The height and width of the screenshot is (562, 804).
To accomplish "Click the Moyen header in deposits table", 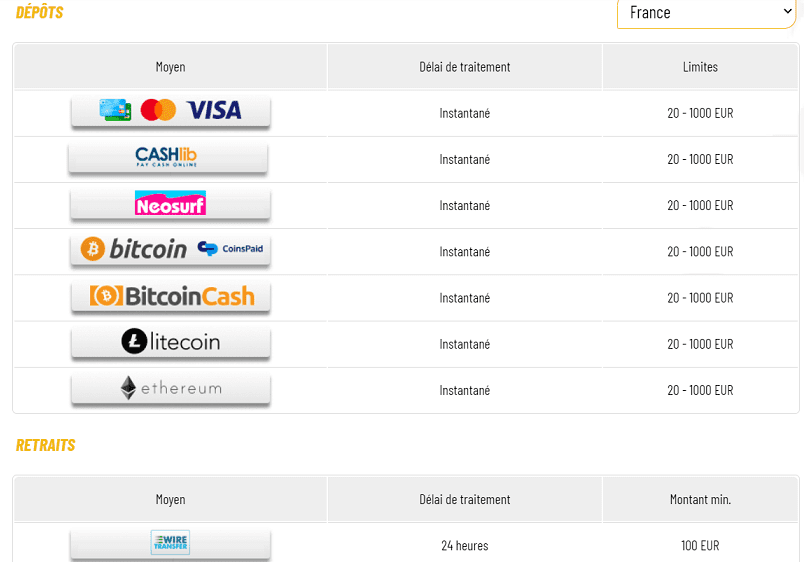I will click(x=170, y=67).
